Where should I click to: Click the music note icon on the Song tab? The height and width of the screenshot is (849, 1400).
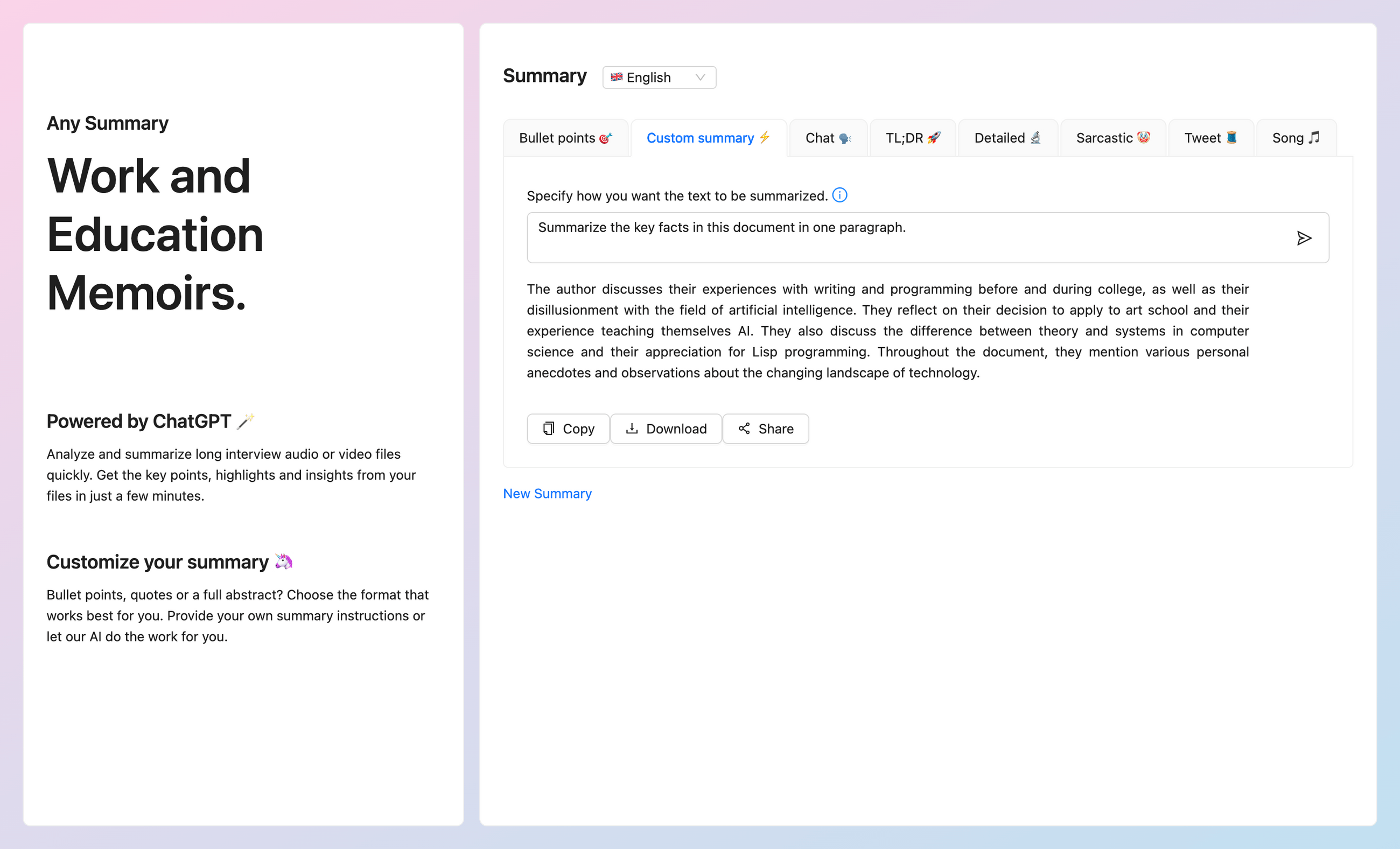tap(1314, 137)
